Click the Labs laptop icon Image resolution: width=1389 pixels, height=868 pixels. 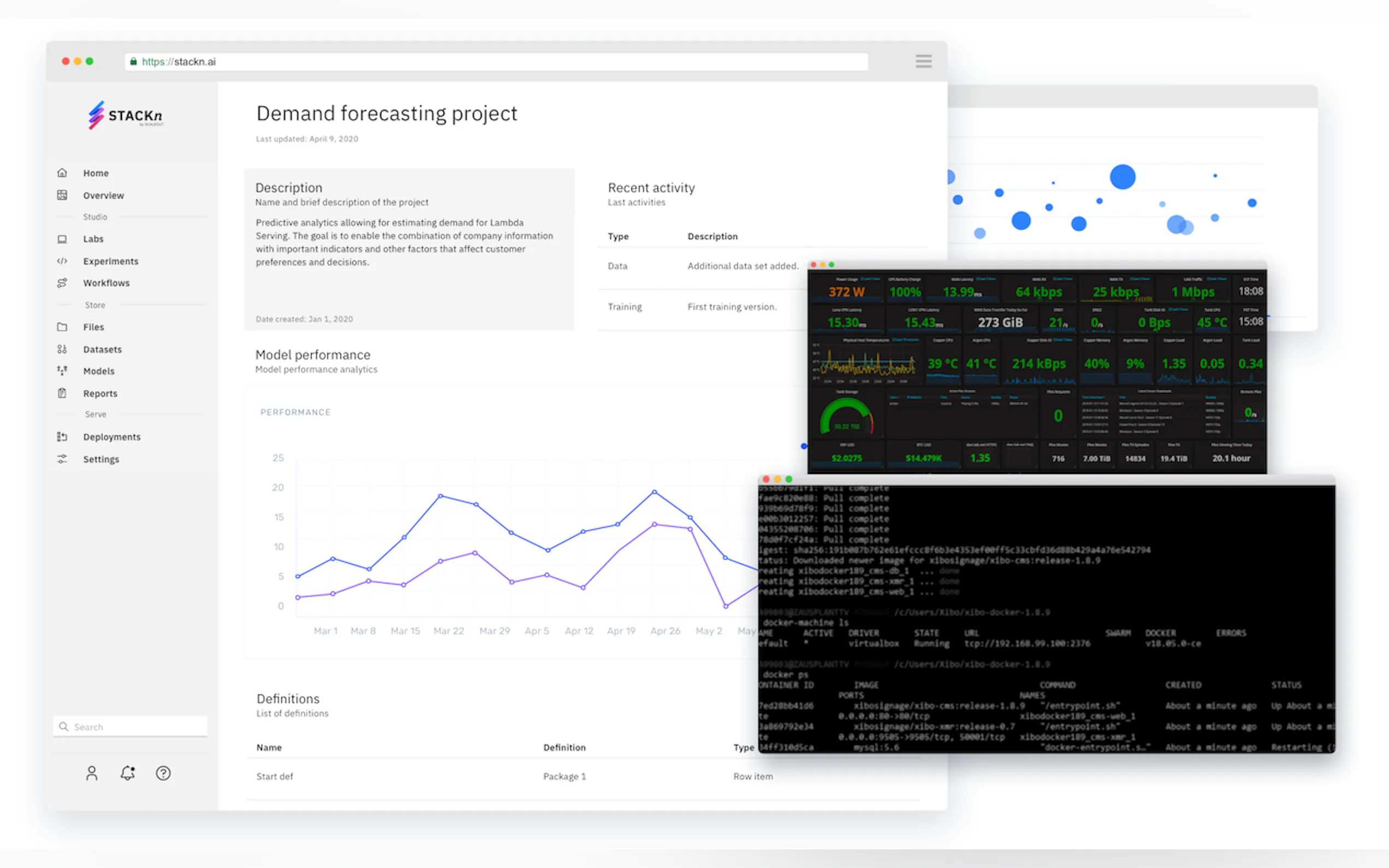(62, 239)
